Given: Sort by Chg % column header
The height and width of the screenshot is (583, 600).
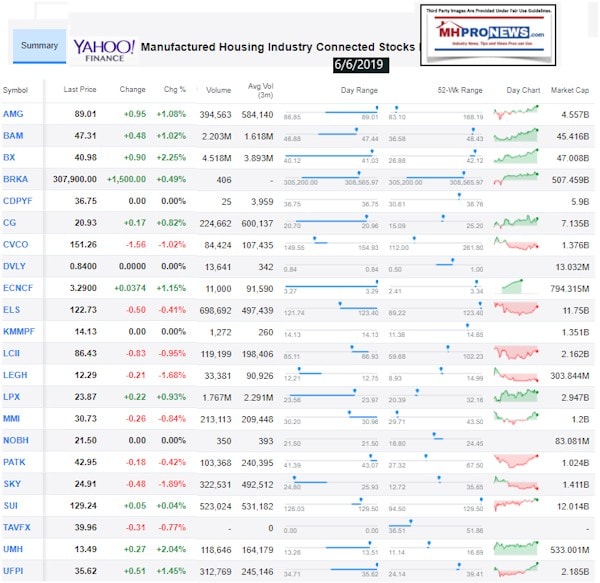Looking at the screenshot, I should (175, 90).
